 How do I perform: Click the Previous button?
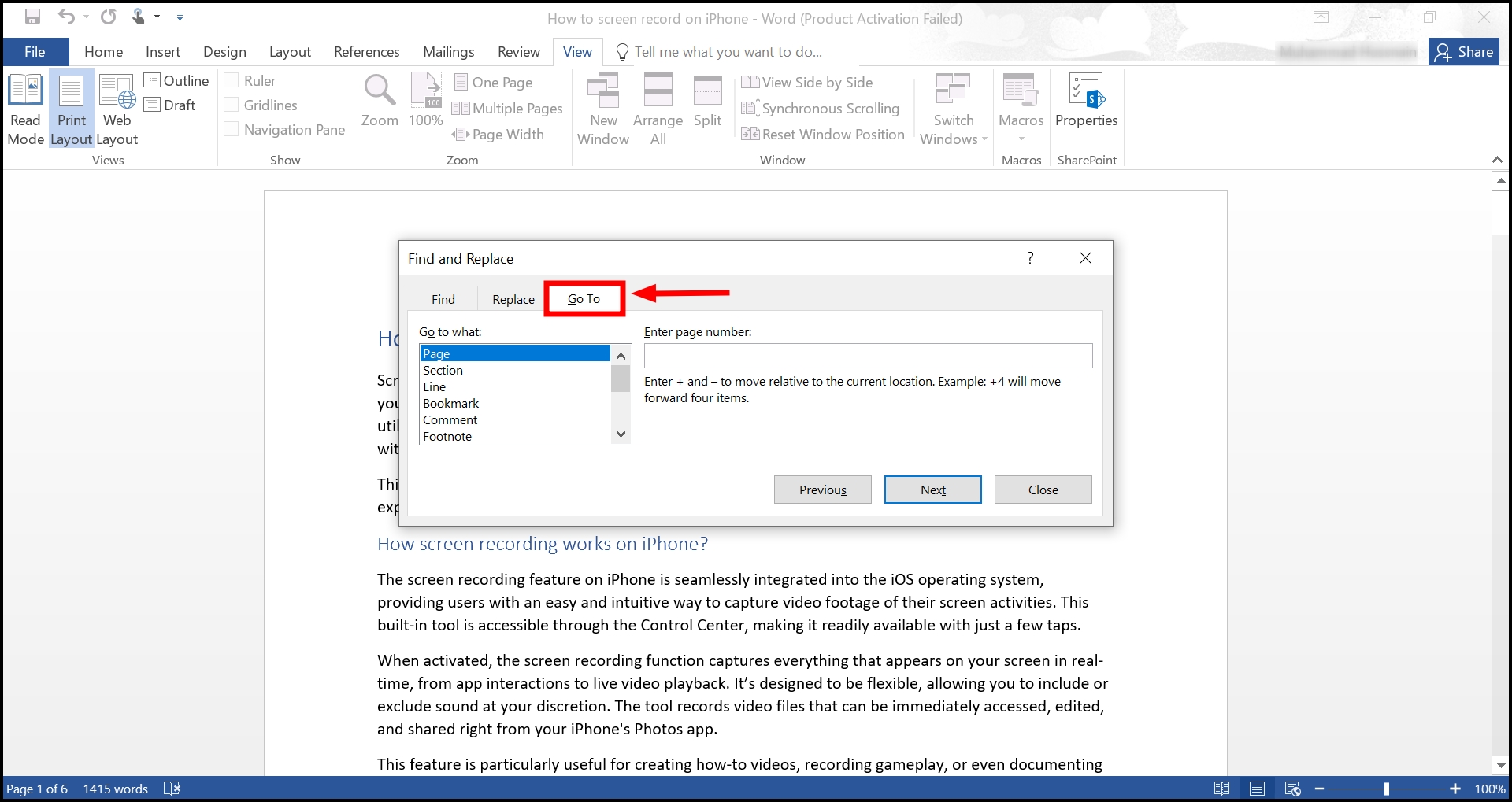tap(823, 490)
